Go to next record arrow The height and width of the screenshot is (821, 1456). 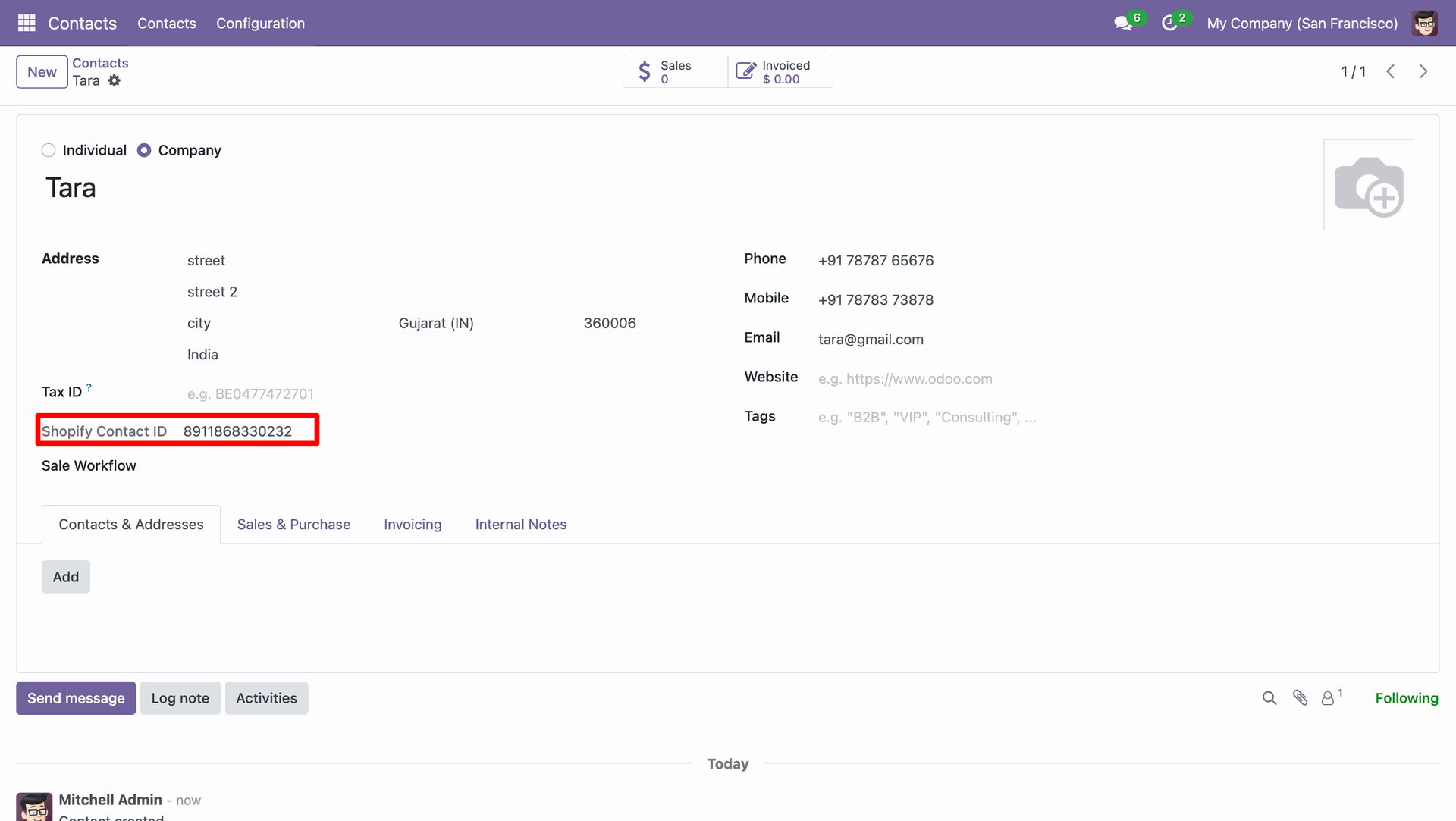point(1423,71)
